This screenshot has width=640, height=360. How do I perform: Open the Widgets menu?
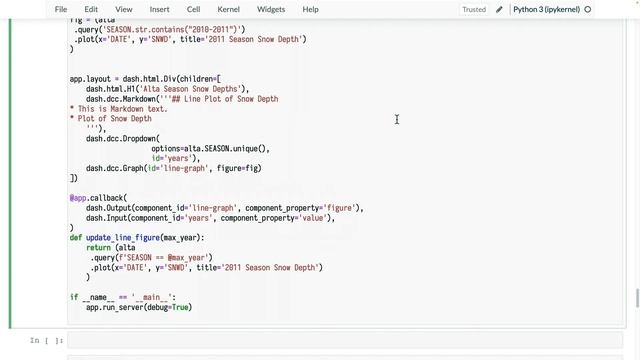[x=271, y=9]
